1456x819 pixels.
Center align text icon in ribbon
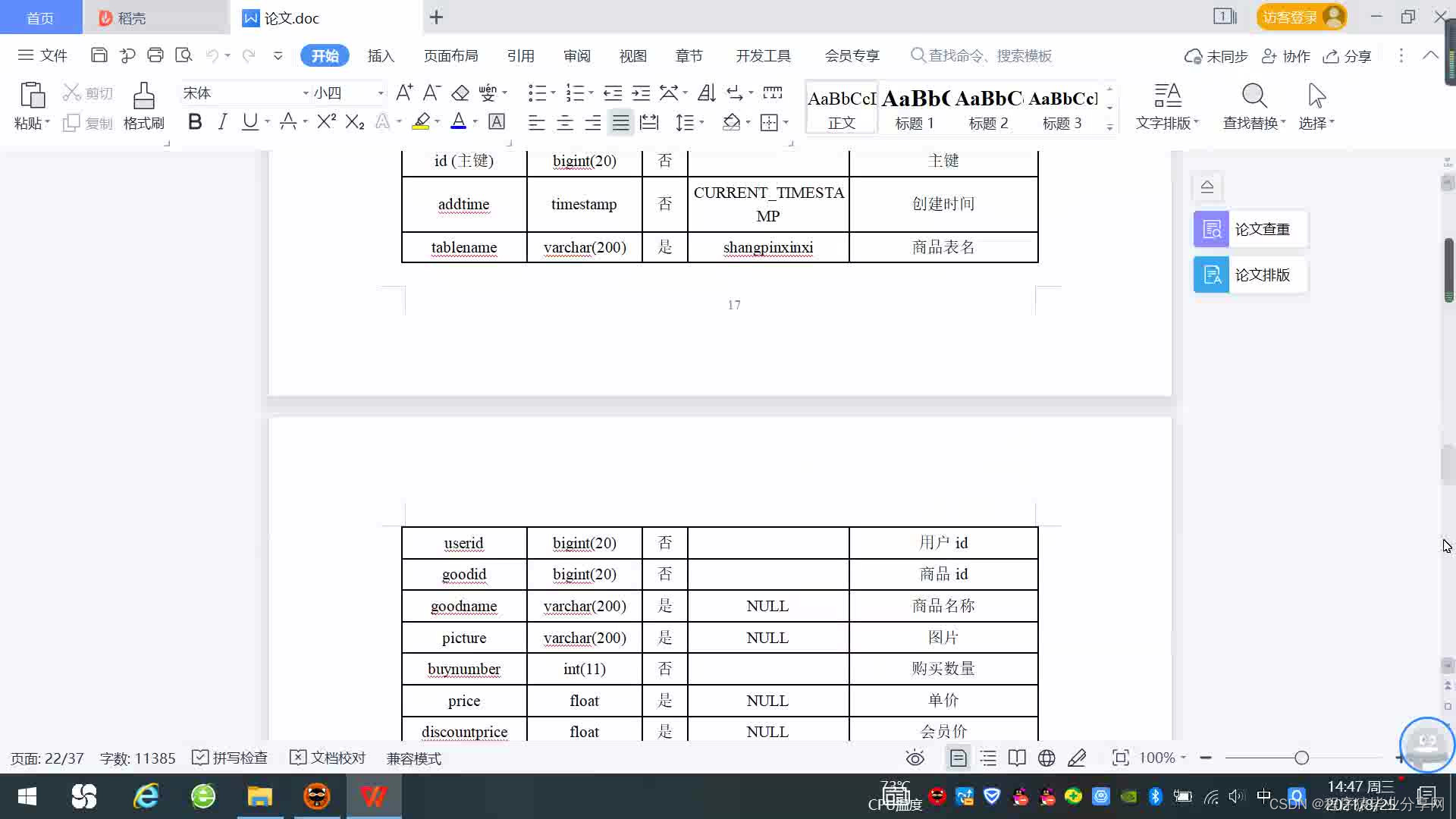[564, 122]
